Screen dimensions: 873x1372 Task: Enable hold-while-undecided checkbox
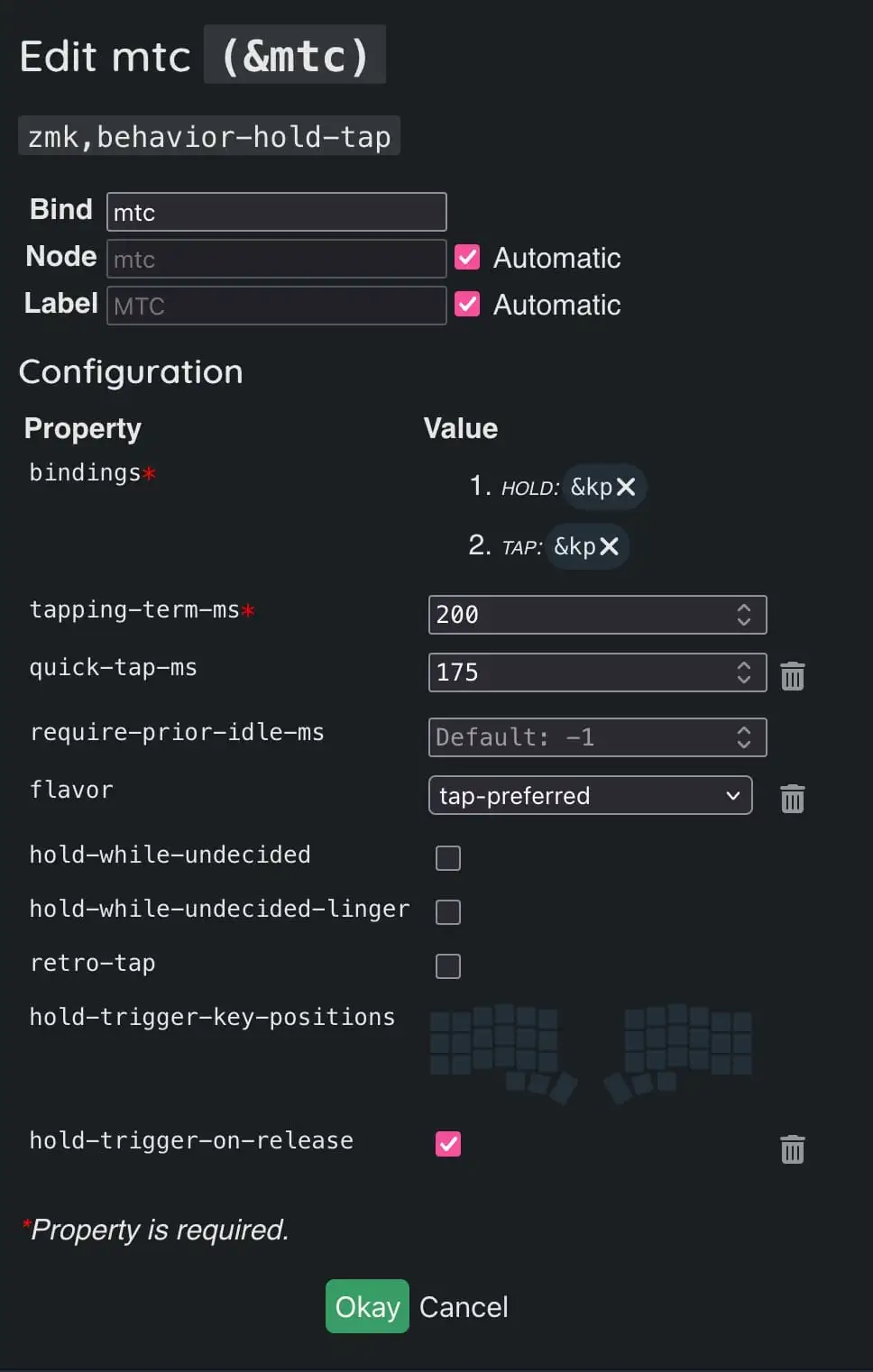point(448,857)
